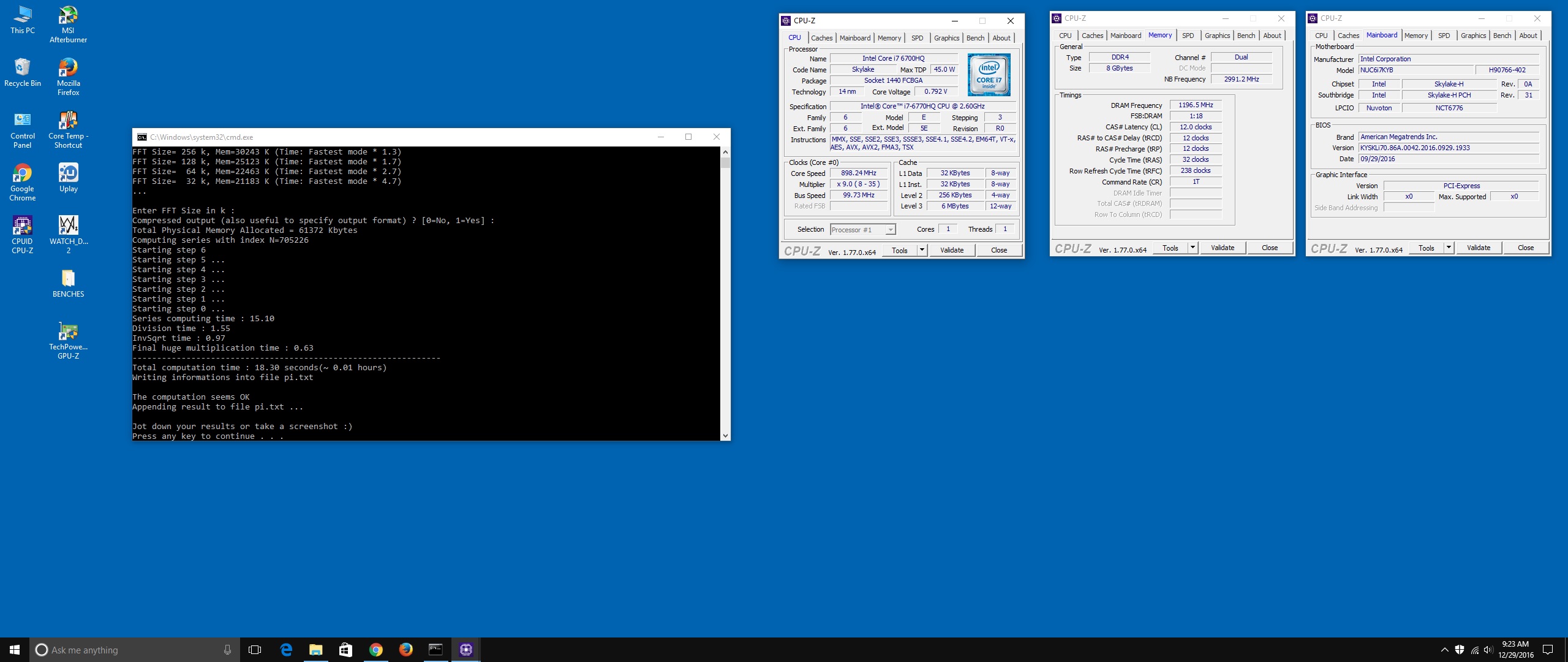Screen dimensions: 1568x662
Task: Open Chrome from the taskbar
Action: [x=376, y=650]
